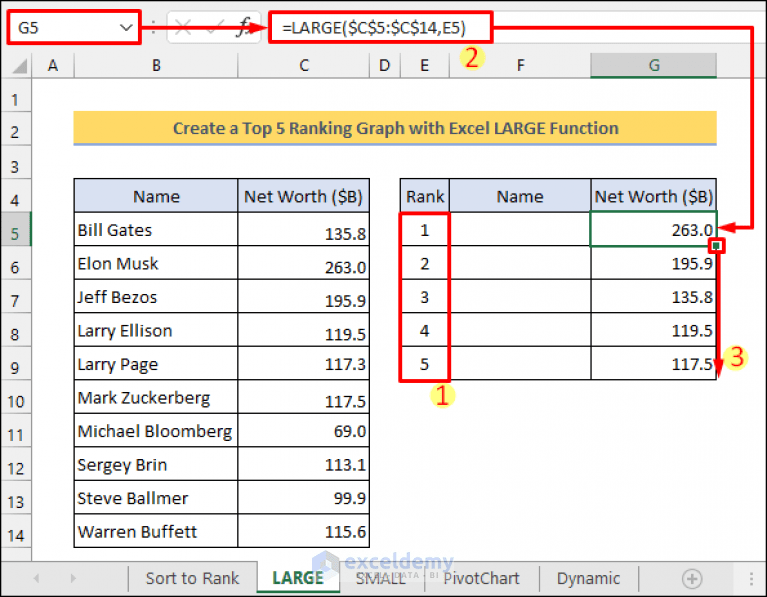The height and width of the screenshot is (597, 767).
Task: Open the Name Box dropdown arrow
Action: pyautogui.click(x=126, y=27)
